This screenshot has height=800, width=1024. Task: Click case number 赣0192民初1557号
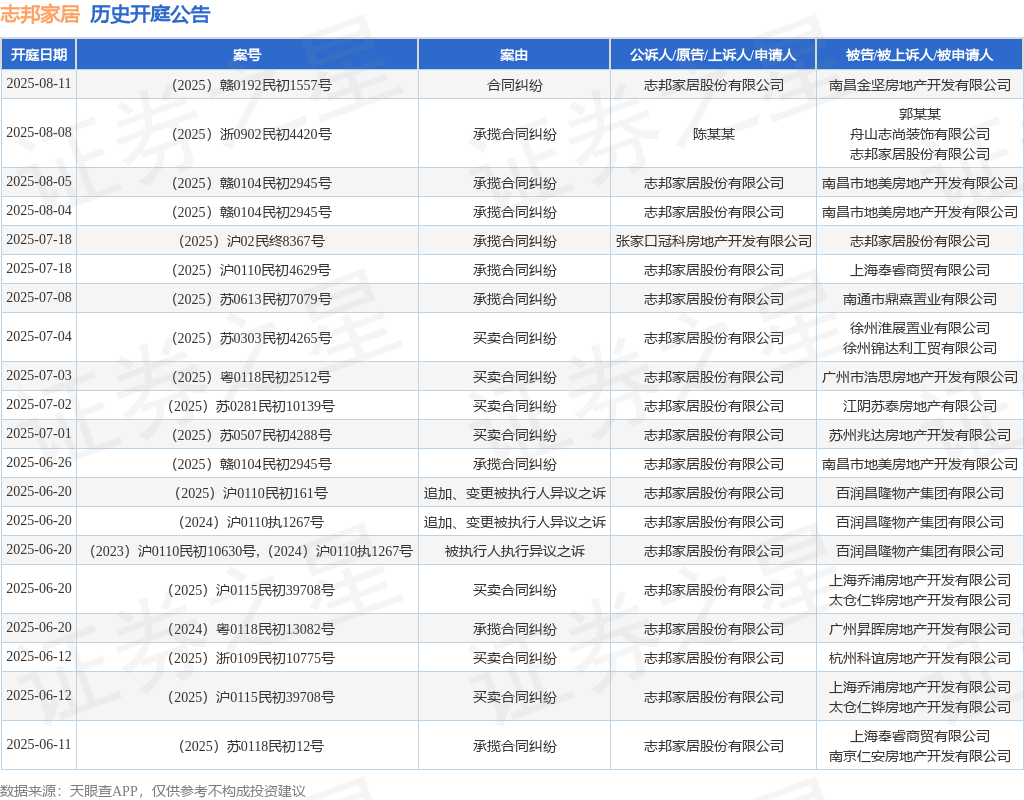(x=251, y=85)
